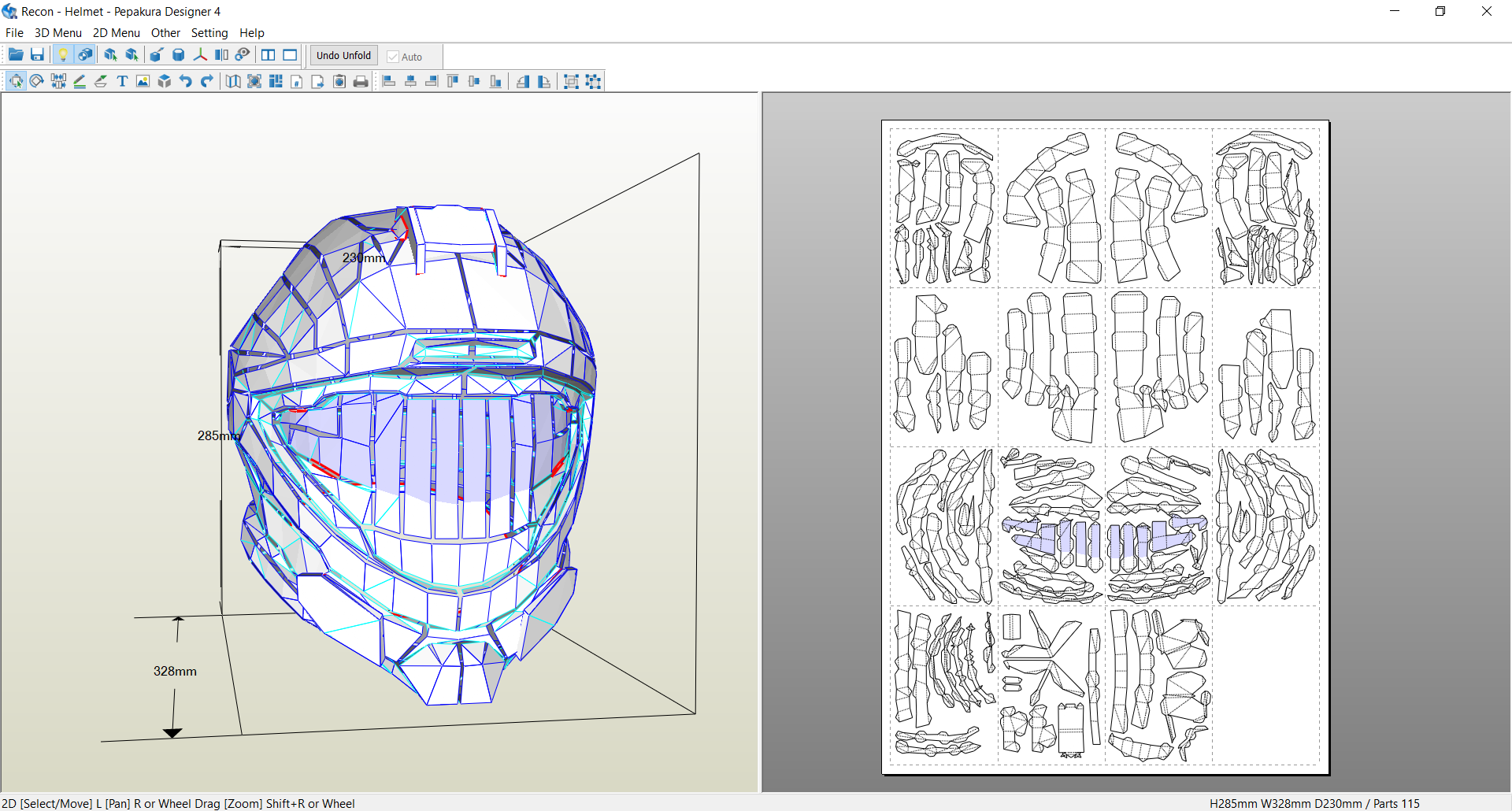Select the Join/Disjoin faces tool
This screenshot has height=811, width=1512.
(58, 81)
